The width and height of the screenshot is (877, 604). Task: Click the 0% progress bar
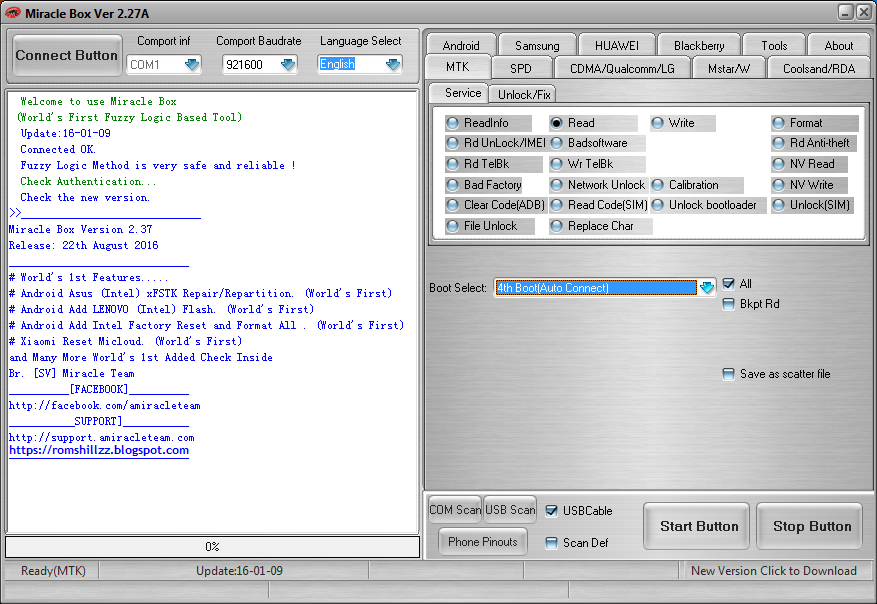(213, 547)
